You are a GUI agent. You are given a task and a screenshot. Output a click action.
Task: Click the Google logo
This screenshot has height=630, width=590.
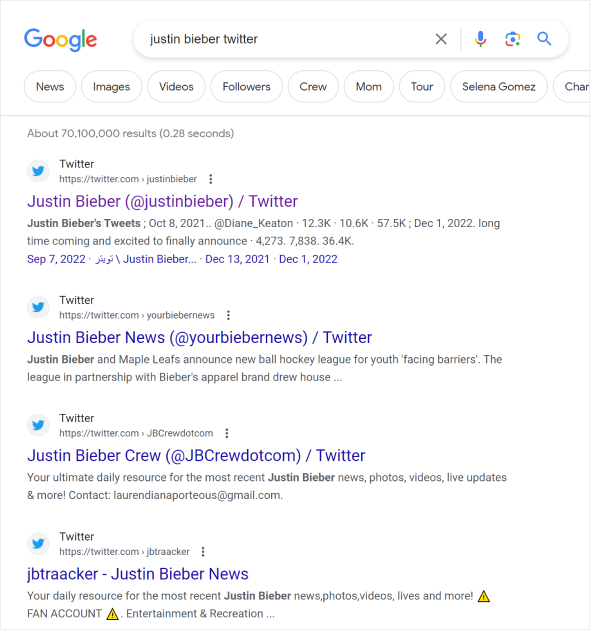(61, 39)
